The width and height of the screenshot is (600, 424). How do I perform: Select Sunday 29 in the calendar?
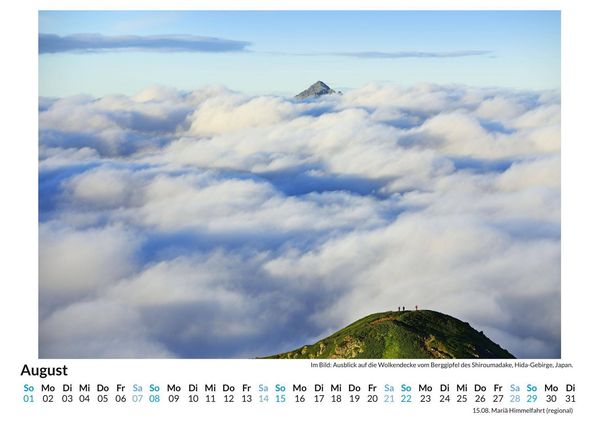pos(532,393)
